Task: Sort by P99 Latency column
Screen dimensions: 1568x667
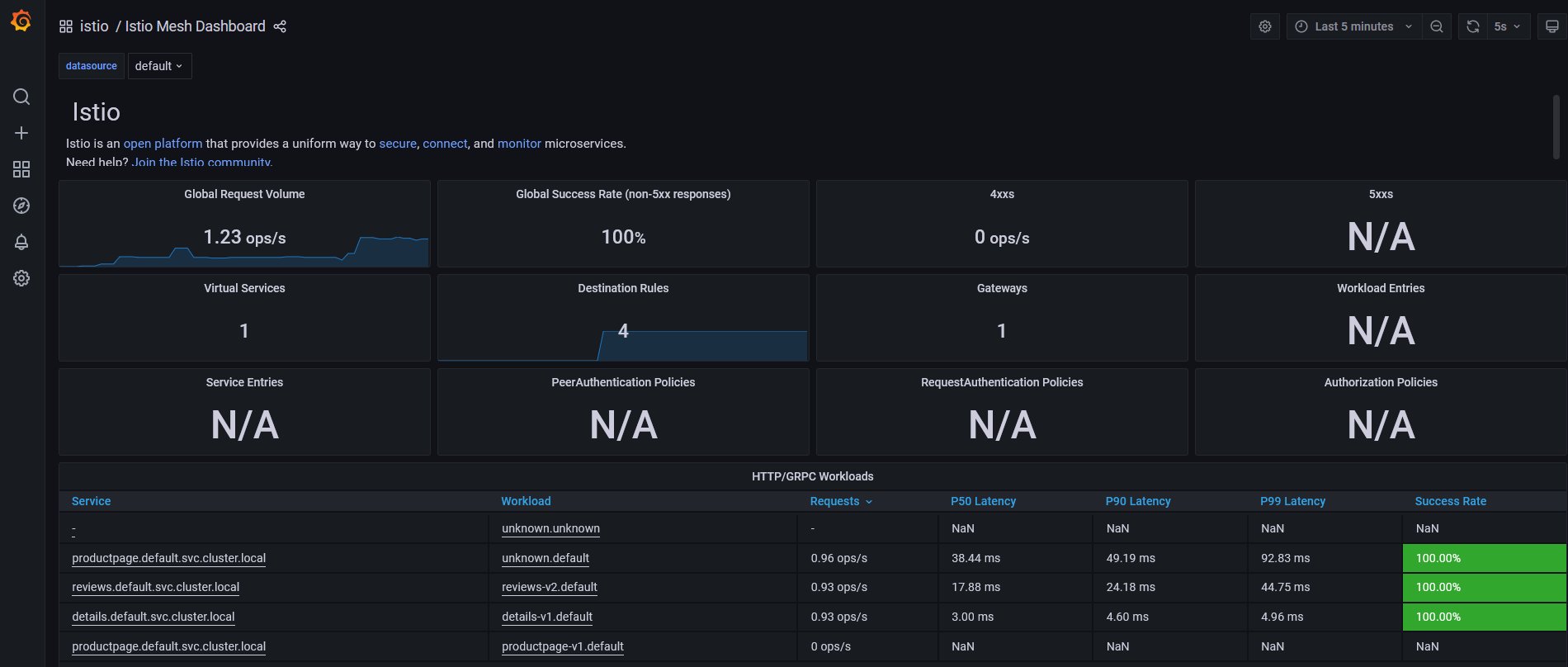Action: point(1292,501)
